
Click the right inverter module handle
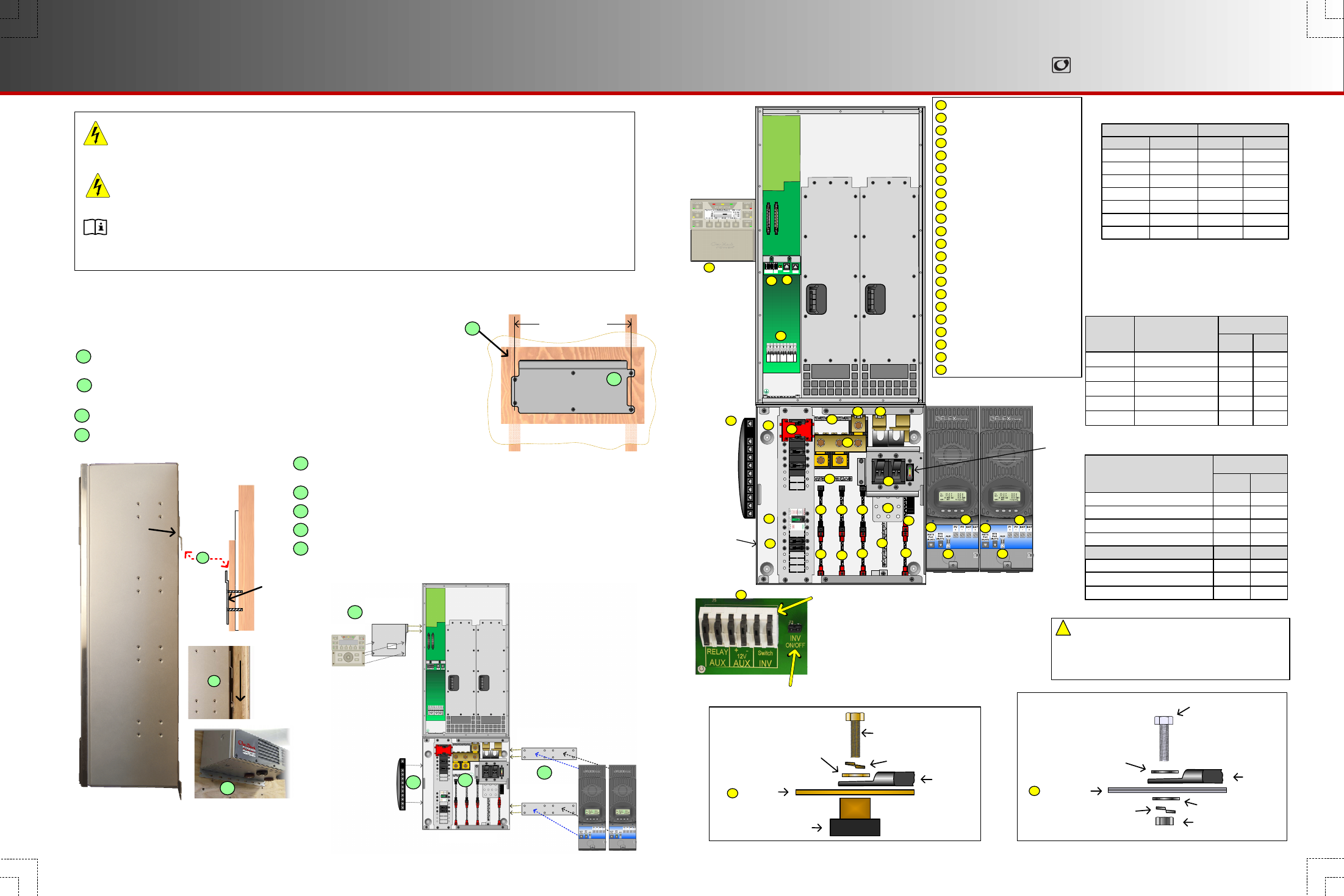coord(875,299)
